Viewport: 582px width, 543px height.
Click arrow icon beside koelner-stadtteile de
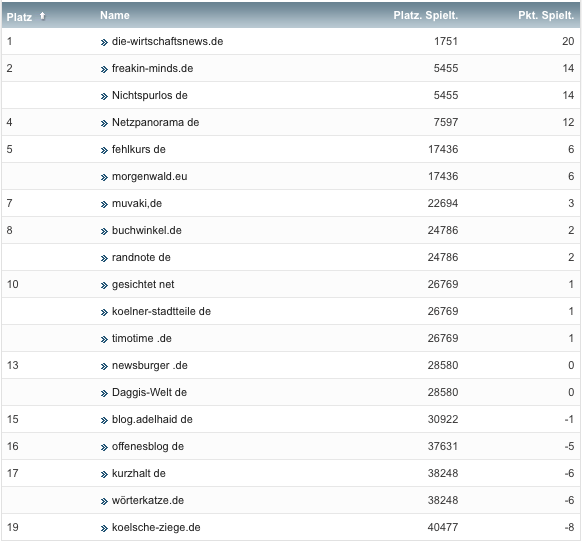click(x=104, y=313)
